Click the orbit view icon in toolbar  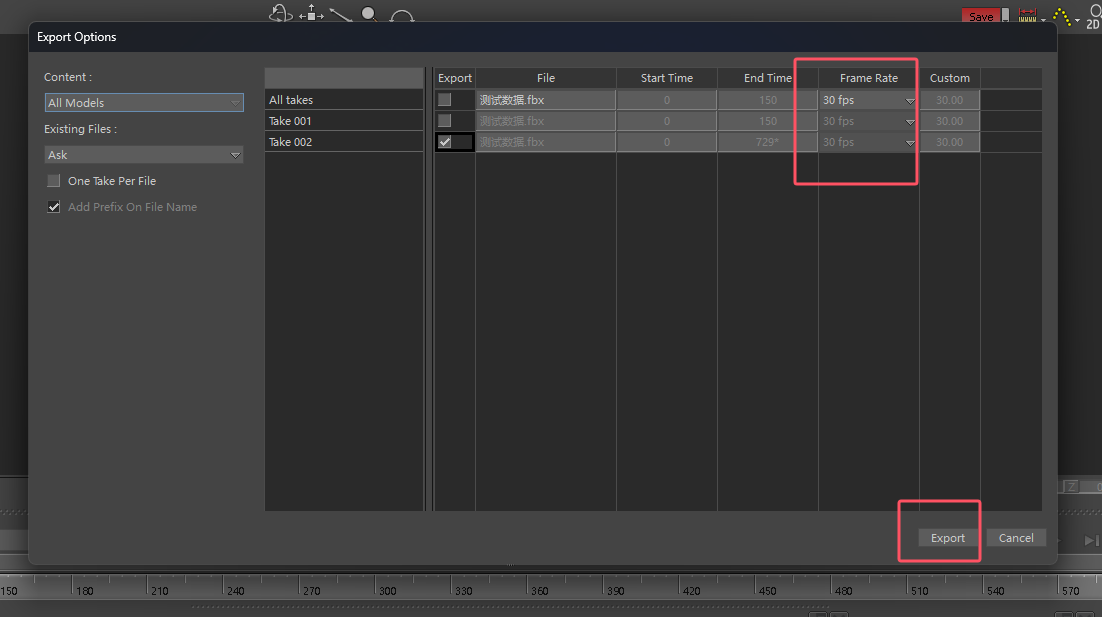pos(280,13)
